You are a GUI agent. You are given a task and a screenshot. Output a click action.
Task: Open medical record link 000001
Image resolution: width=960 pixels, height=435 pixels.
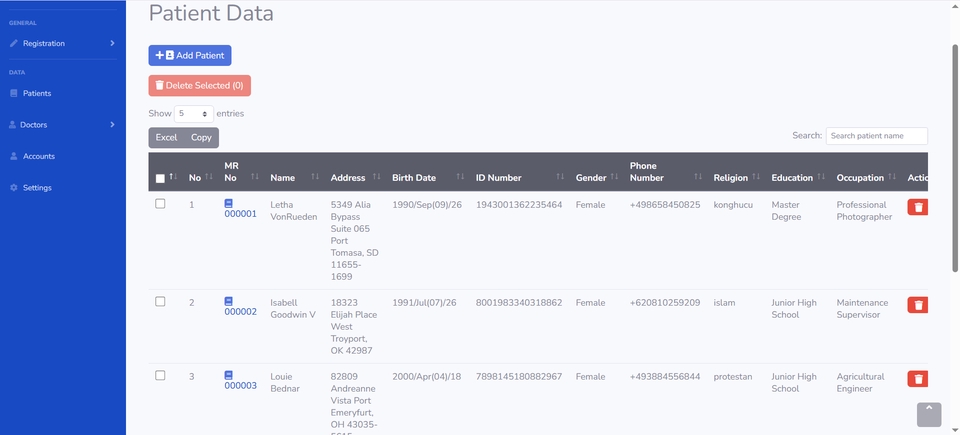pos(240,214)
